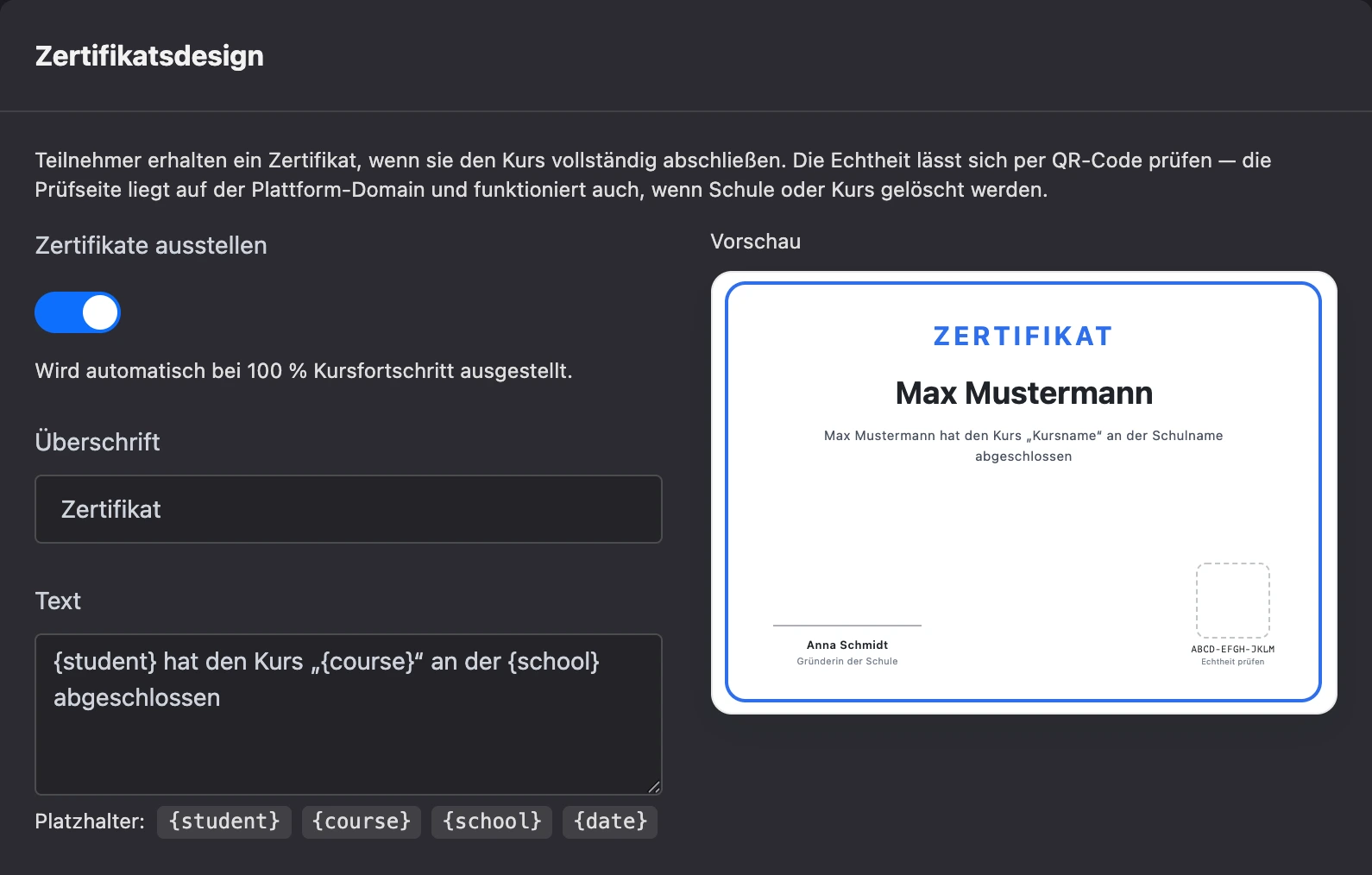Click the 100 % Kursfortschritt hint text

pos(304,371)
